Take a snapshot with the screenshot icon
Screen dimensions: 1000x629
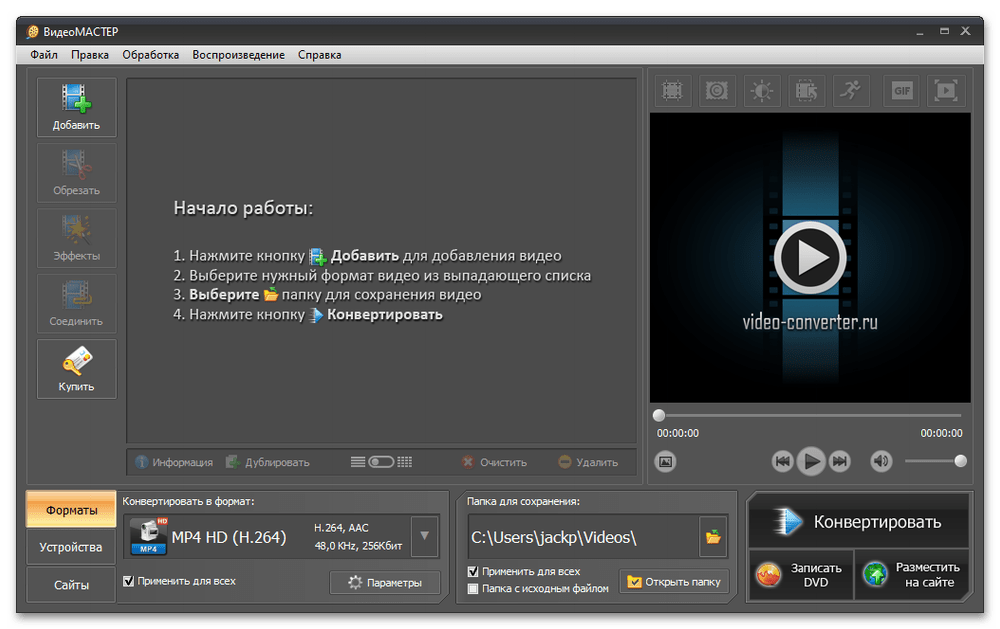(666, 461)
